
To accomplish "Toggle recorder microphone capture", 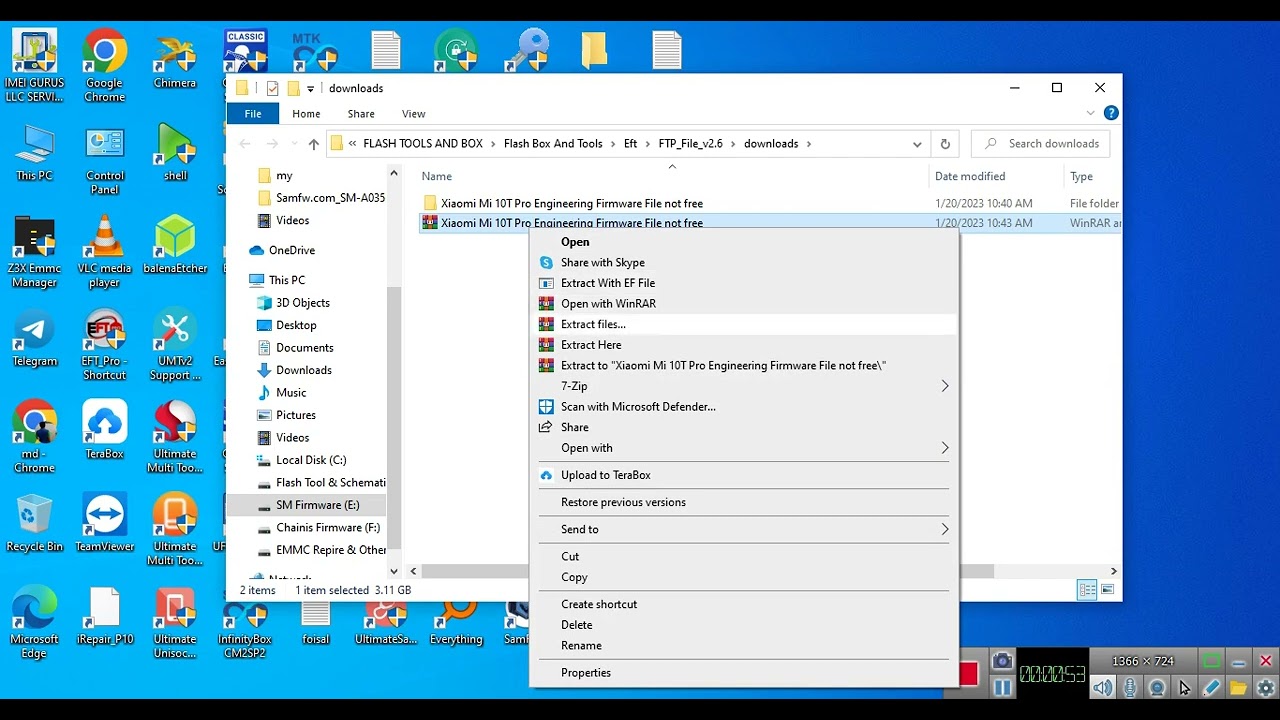I will pos(1130,688).
